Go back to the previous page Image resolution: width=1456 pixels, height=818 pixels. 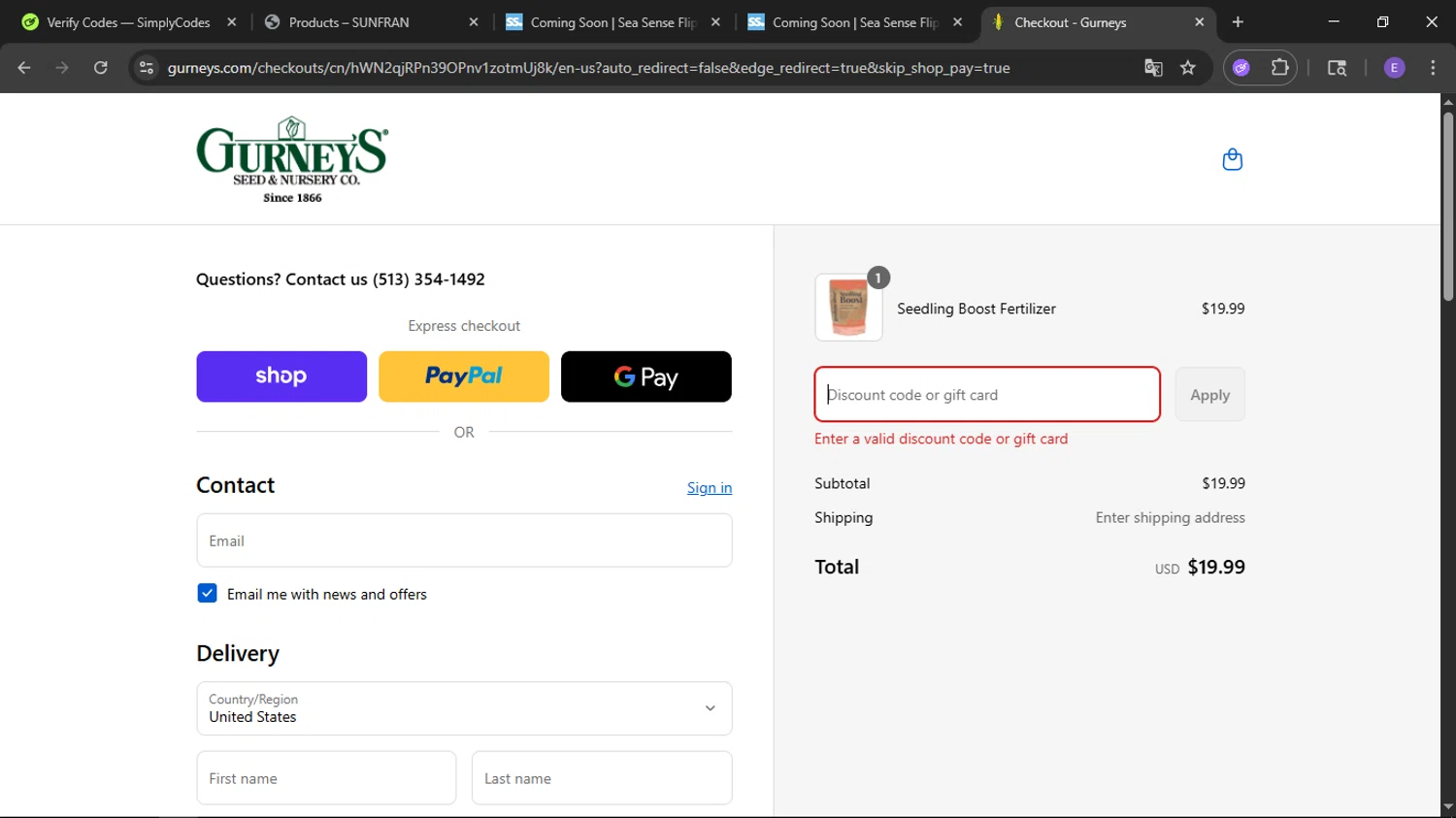[x=24, y=68]
